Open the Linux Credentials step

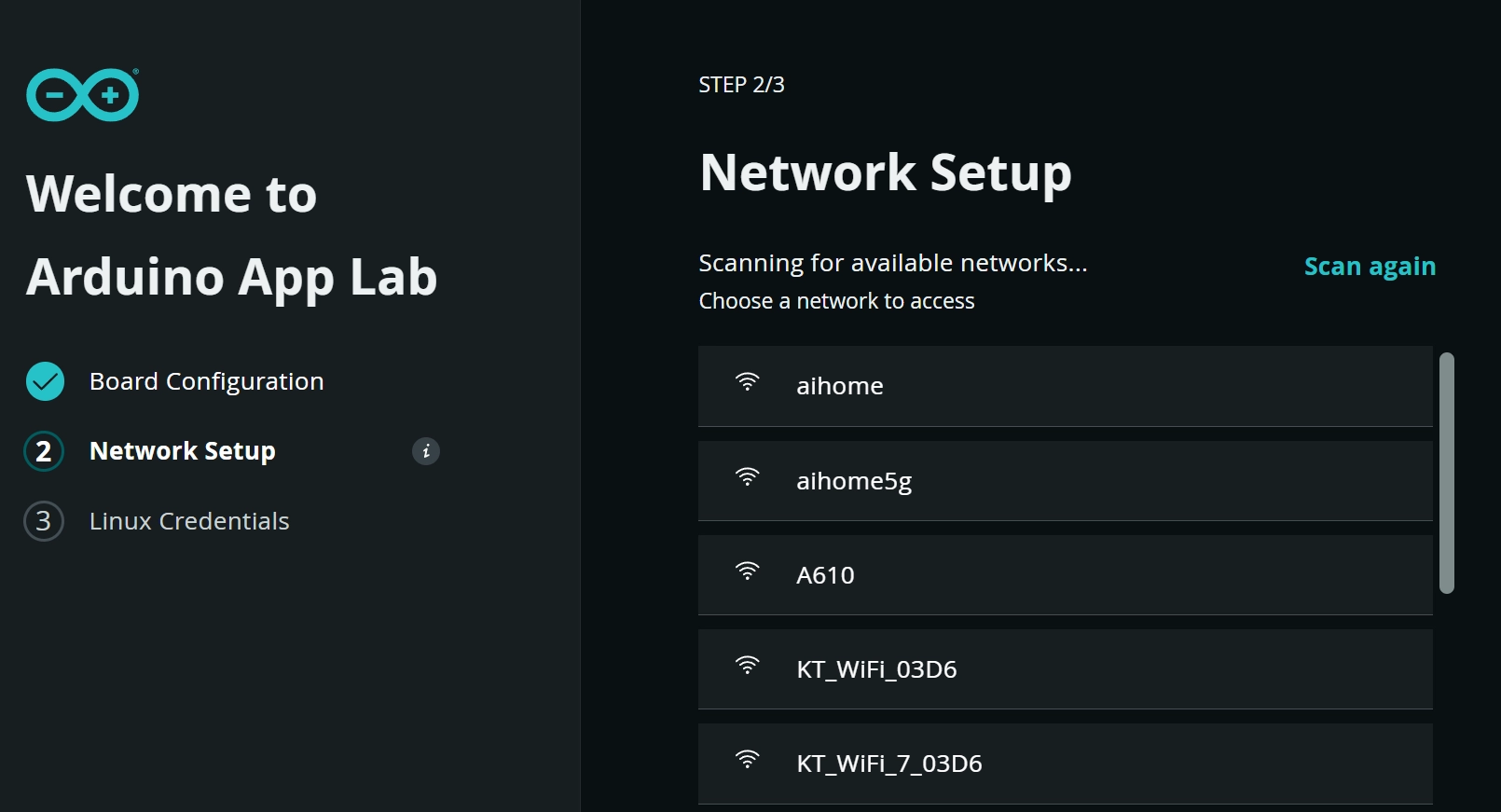point(189,521)
